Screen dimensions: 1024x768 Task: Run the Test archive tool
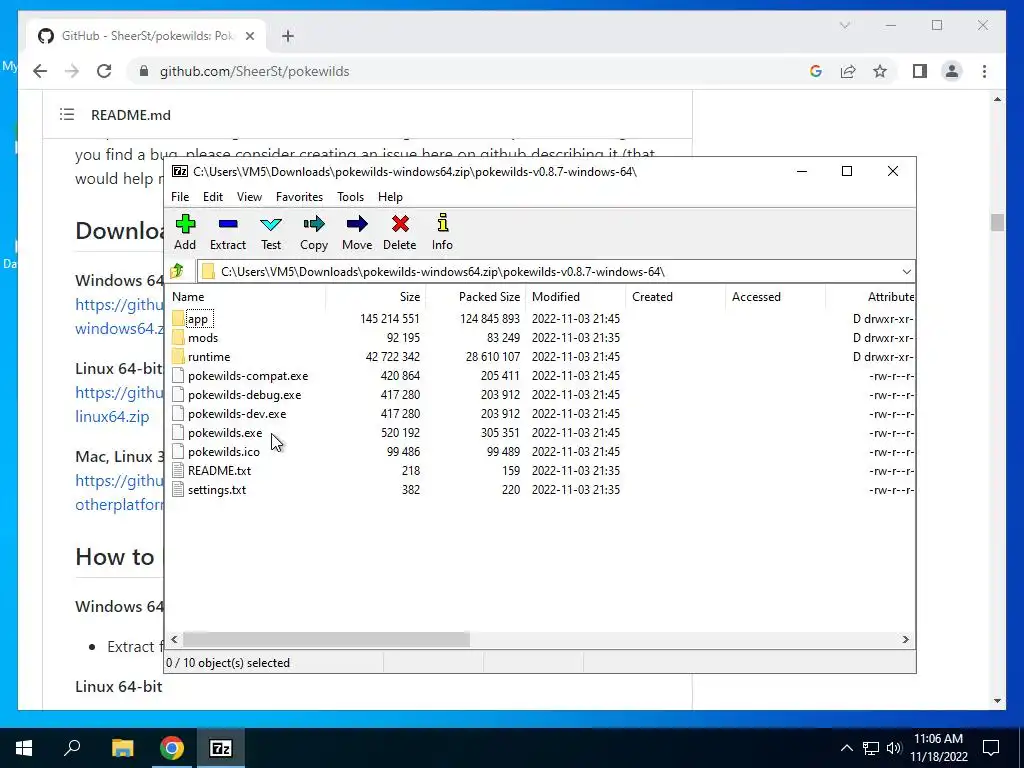coord(271,225)
